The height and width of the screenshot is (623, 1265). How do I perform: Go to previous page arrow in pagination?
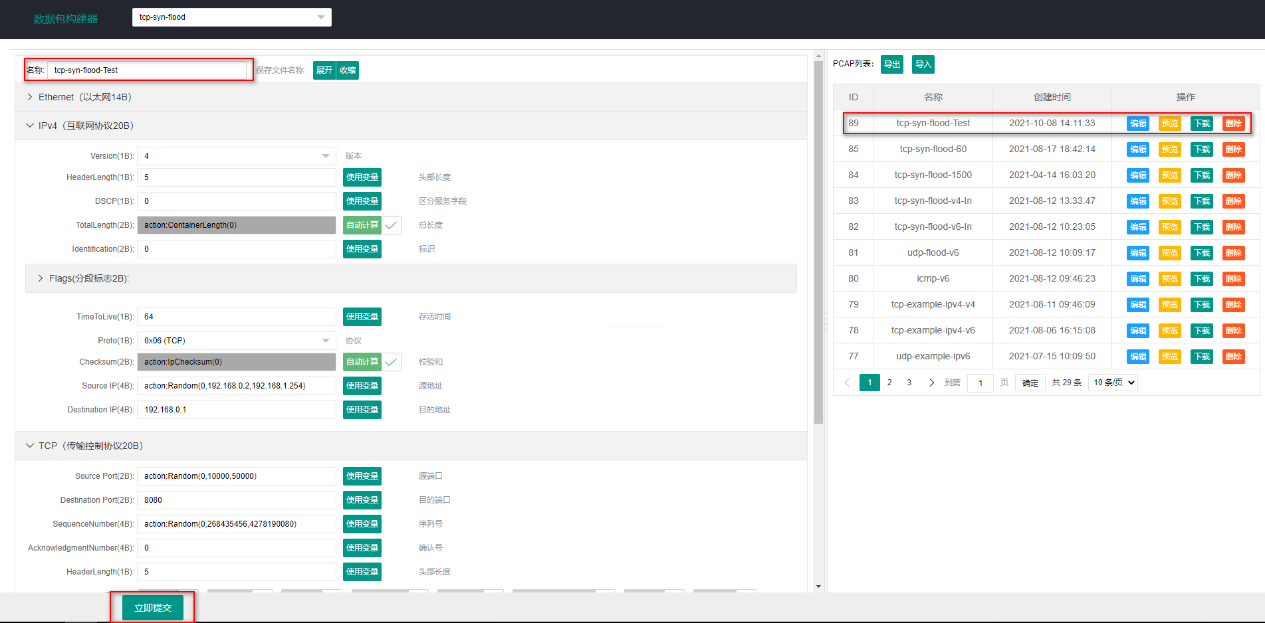[848, 382]
